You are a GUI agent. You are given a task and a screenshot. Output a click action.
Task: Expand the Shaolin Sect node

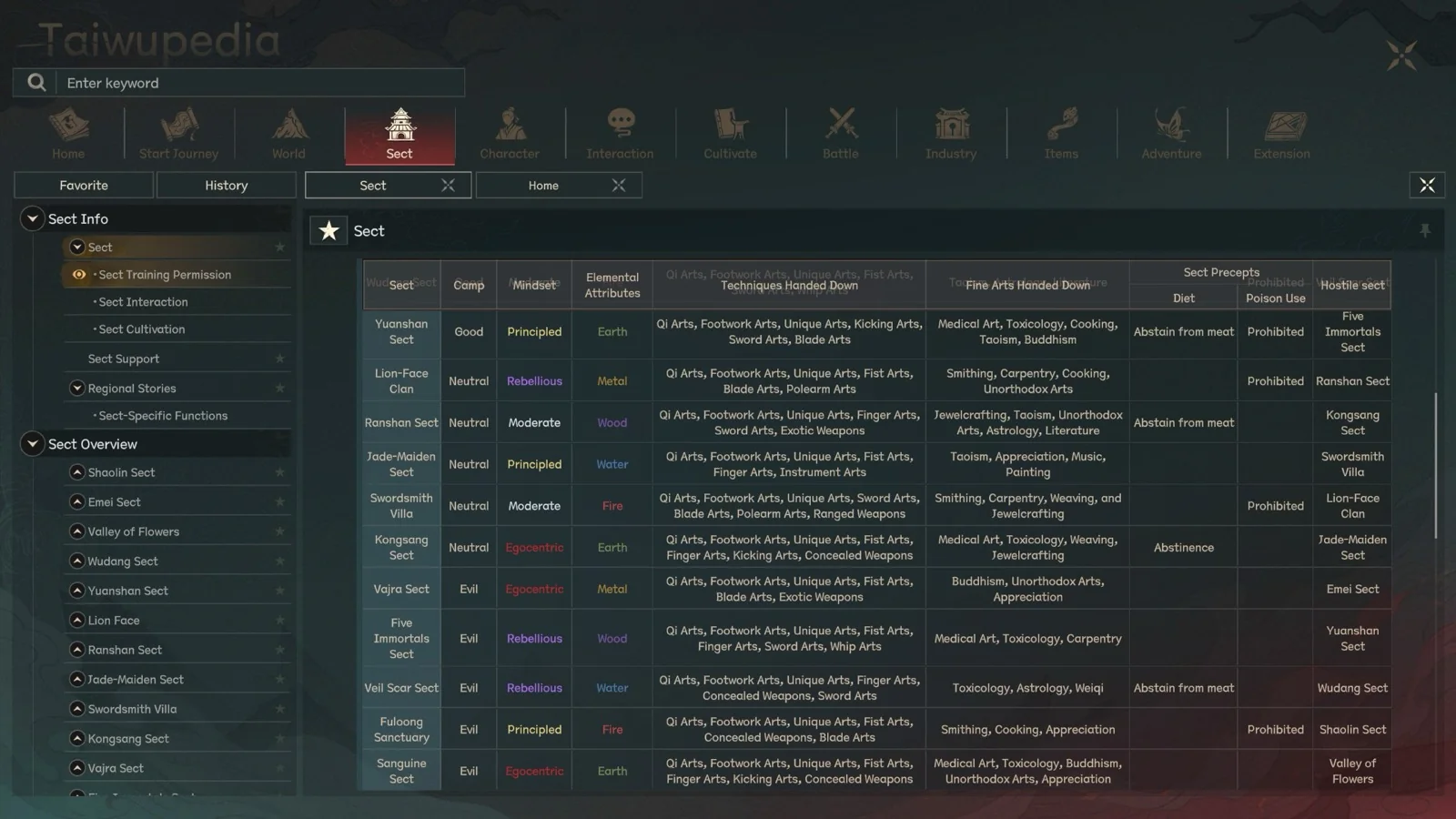tap(77, 472)
